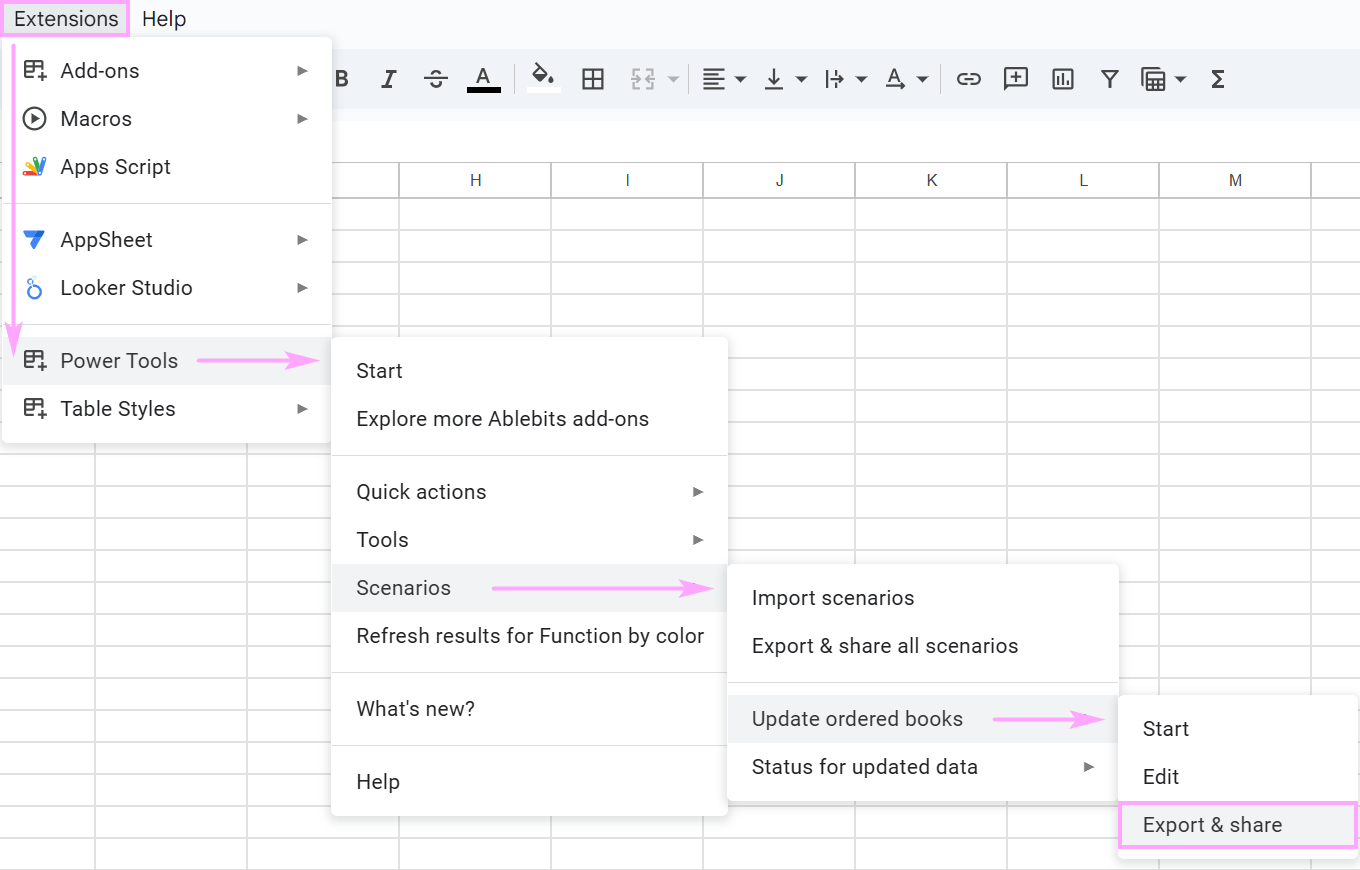
Task: Open the Macros submenu
Action: click(167, 119)
